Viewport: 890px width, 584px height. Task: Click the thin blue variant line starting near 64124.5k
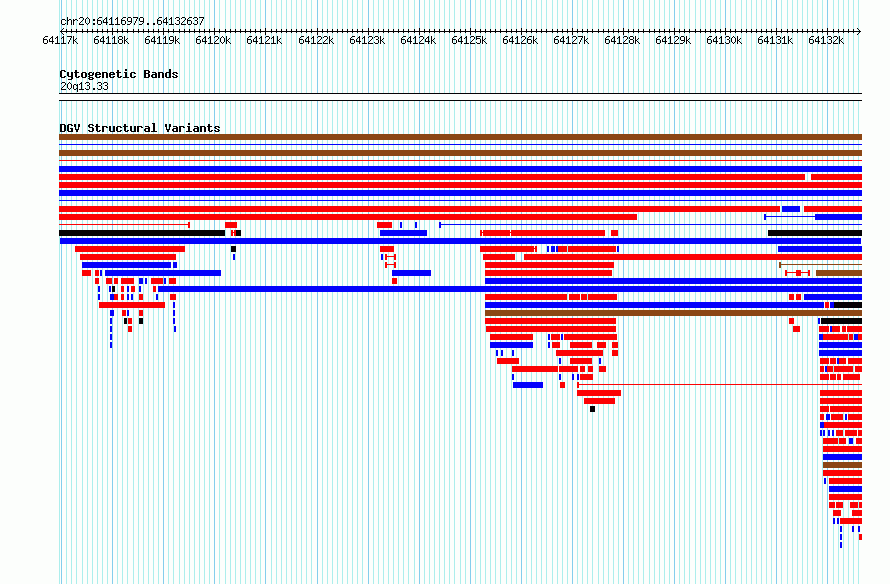point(650,225)
